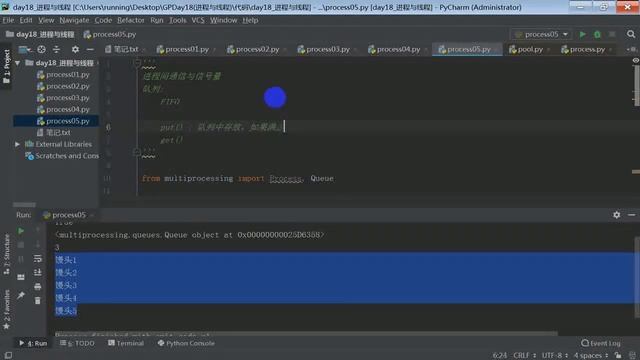
Task: Run process05 with green toolbar play button
Action: tap(582, 34)
